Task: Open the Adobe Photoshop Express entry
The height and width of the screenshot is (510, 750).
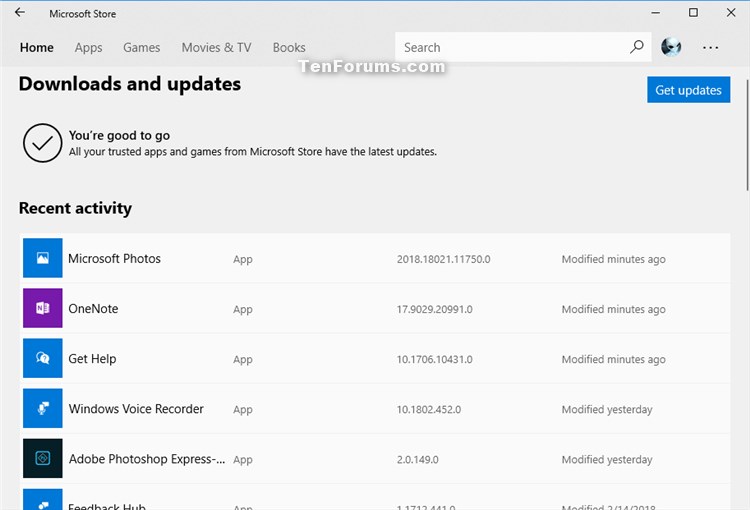Action: click(376, 459)
